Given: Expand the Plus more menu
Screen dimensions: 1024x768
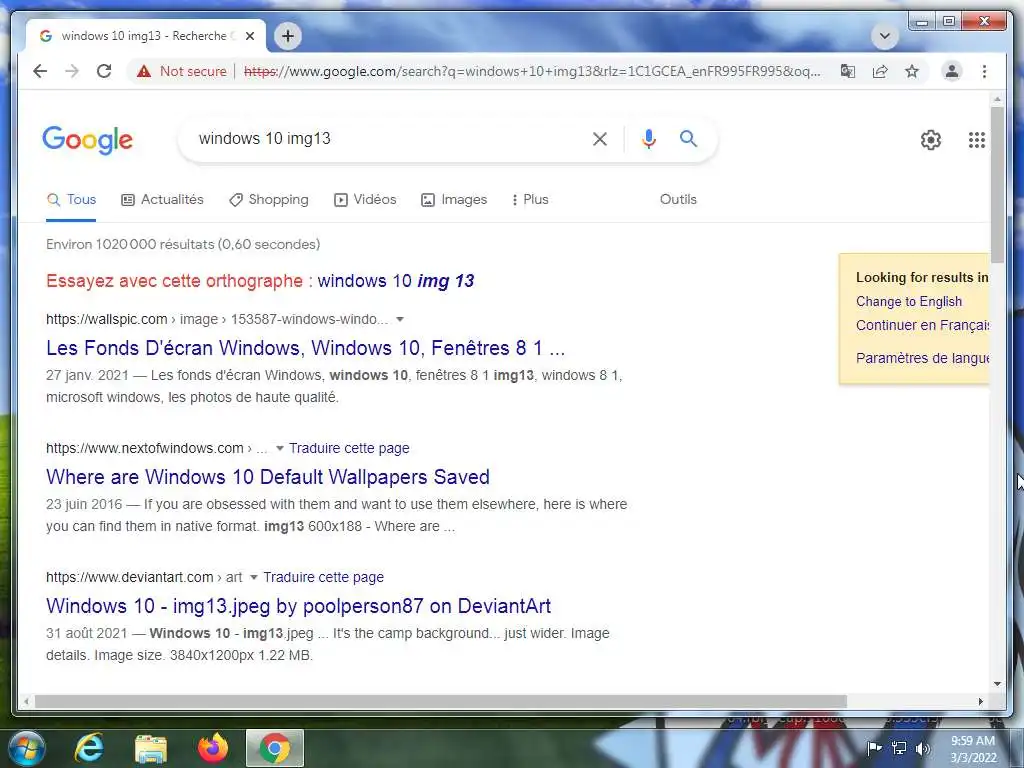Looking at the screenshot, I should (530, 200).
